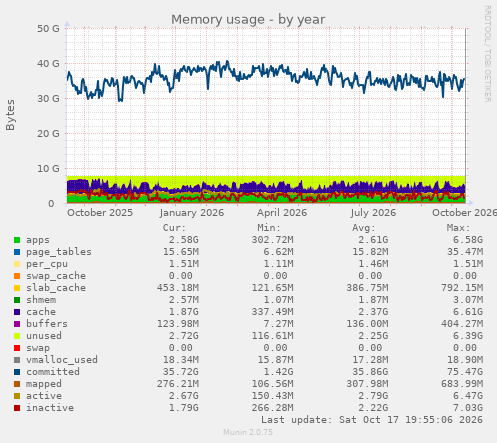The width and height of the screenshot is (497, 443).
Task: Click the 'Avg:' column header
Action: coord(364,228)
